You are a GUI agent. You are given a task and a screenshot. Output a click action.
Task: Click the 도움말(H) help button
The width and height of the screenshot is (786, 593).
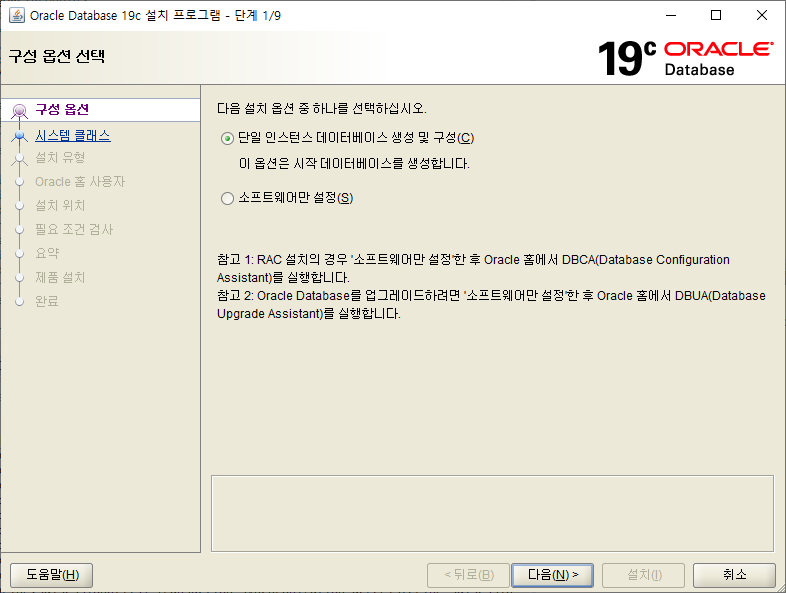click(52, 575)
